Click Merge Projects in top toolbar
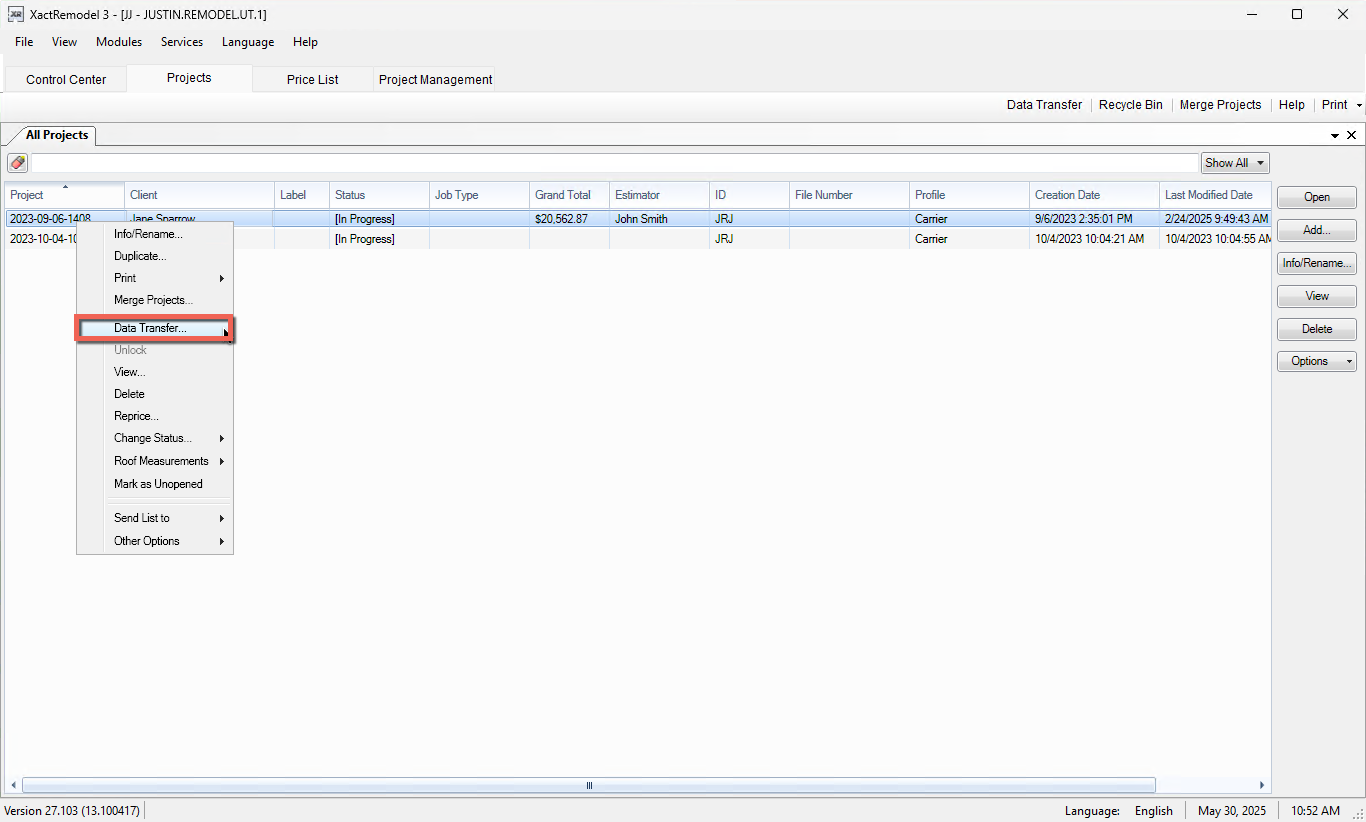This screenshot has width=1366, height=822. point(1220,105)
